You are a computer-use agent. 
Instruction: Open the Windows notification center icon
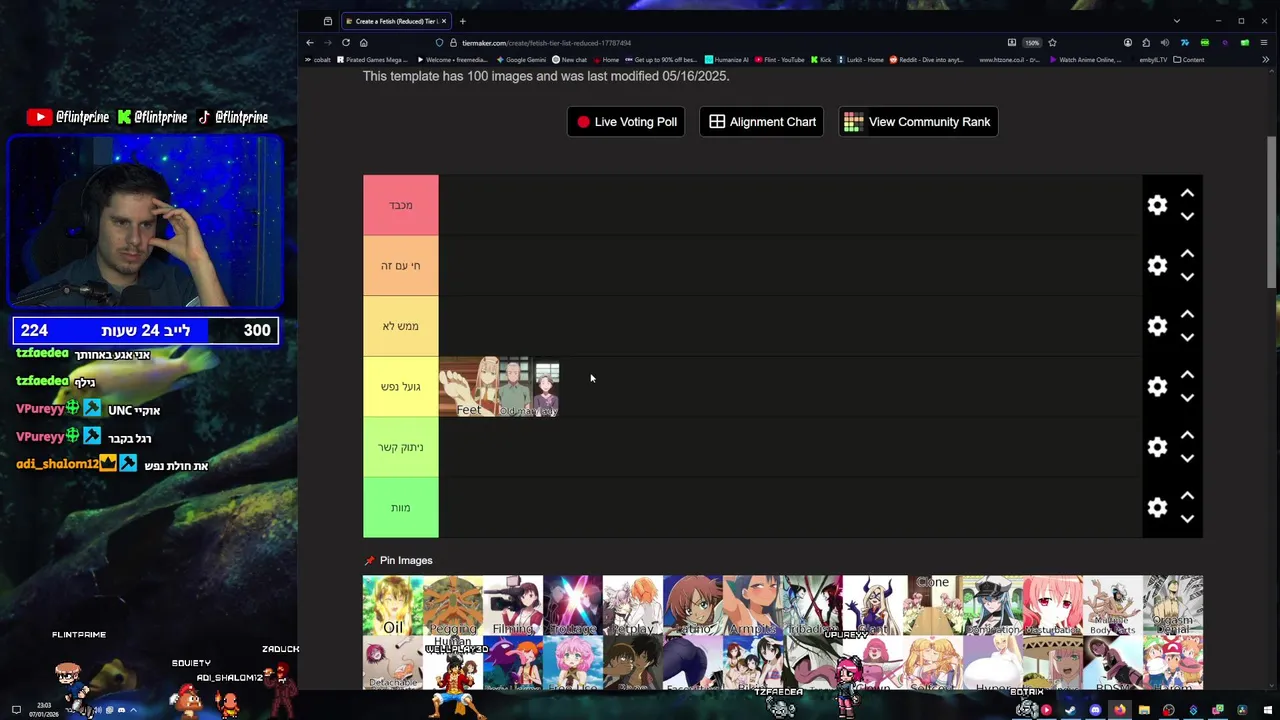[16, 710]
